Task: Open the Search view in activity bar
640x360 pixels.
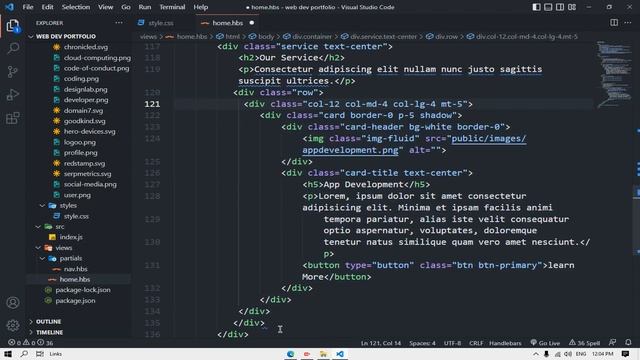Action: point(13,49)
